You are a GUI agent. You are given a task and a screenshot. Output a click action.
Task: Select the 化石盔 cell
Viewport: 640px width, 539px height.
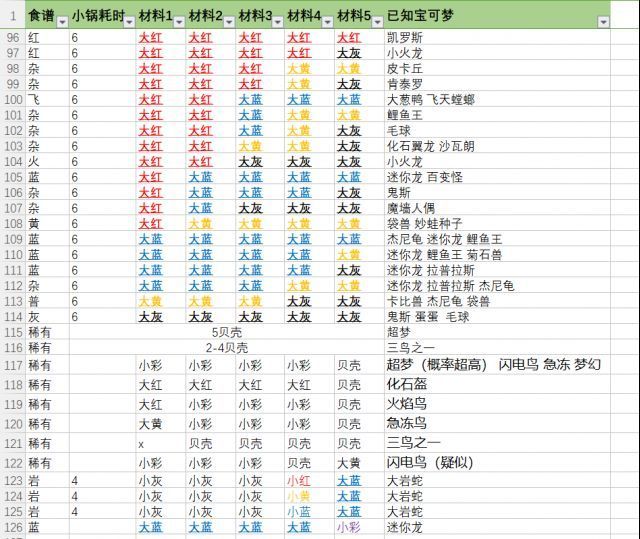click(x=497, y=384)
